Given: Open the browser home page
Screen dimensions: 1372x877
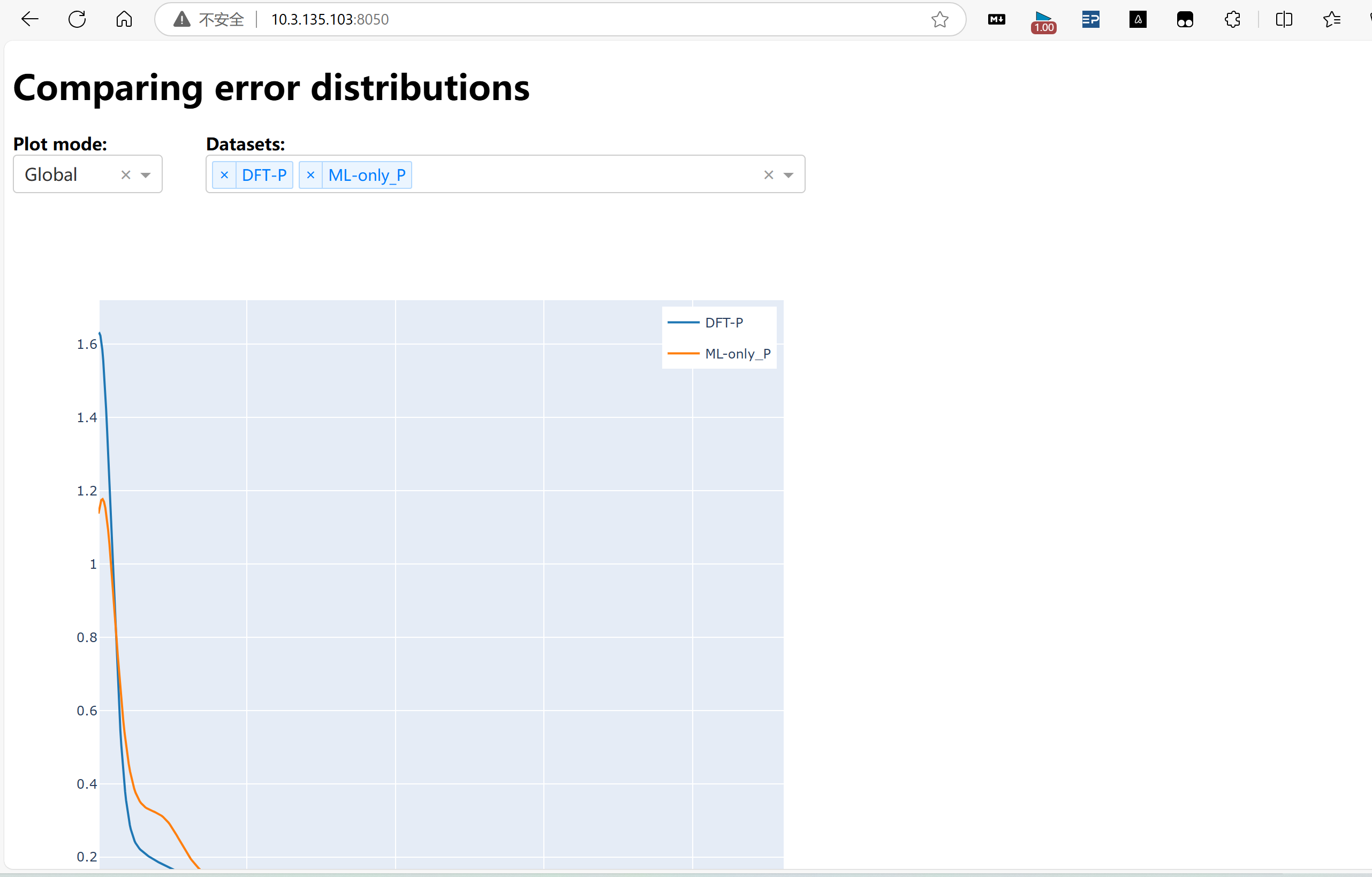Looking at the screenshot, I should (124, 19).
